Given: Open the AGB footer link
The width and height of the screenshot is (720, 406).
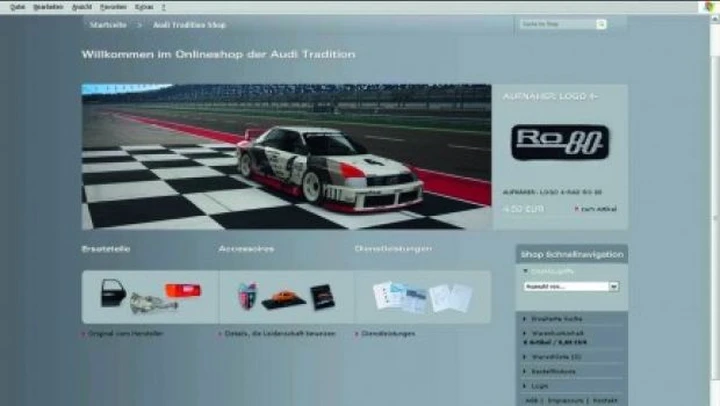Looking at the screenshot, I should coord(531,400).
